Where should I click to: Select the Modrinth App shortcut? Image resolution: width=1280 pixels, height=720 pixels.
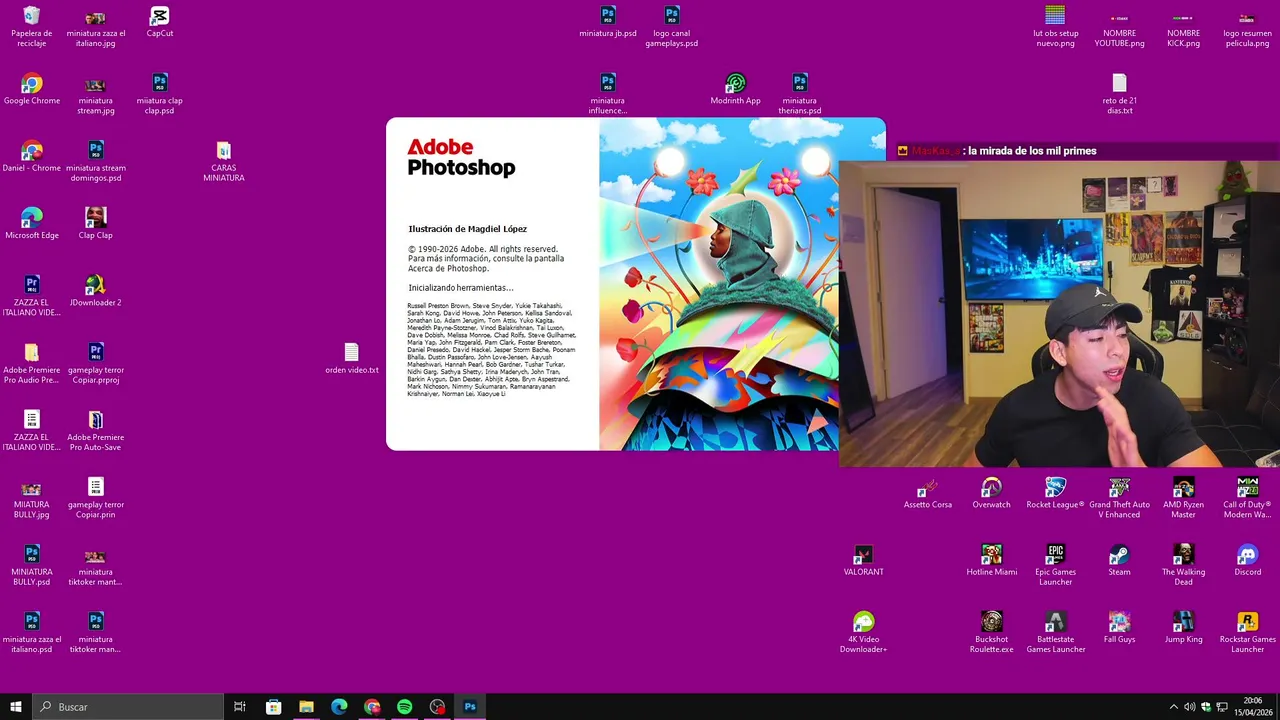point(736,89)
